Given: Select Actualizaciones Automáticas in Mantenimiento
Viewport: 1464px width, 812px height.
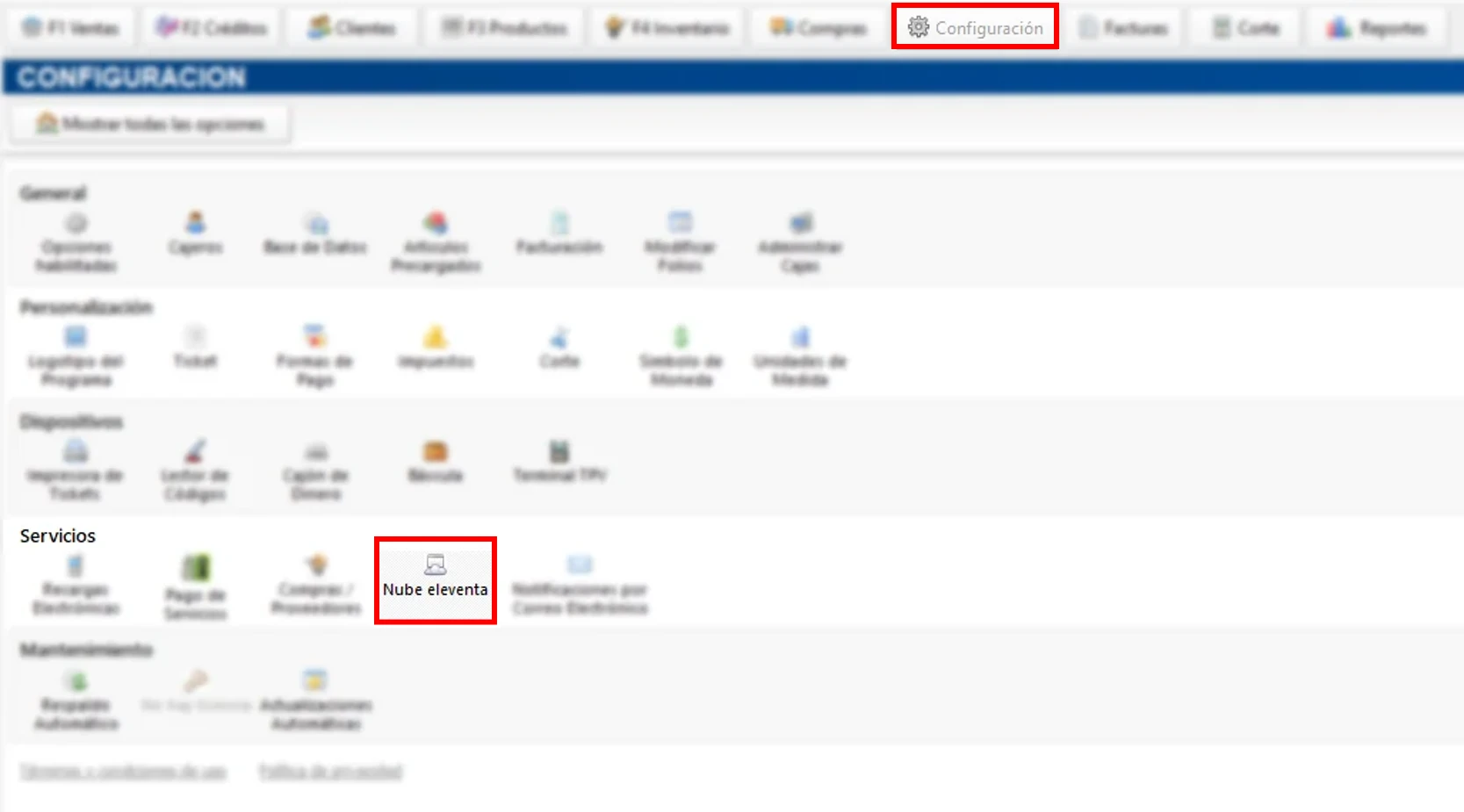Looking at the screenshot, I should pyautogui.click(x=316, y=693).
